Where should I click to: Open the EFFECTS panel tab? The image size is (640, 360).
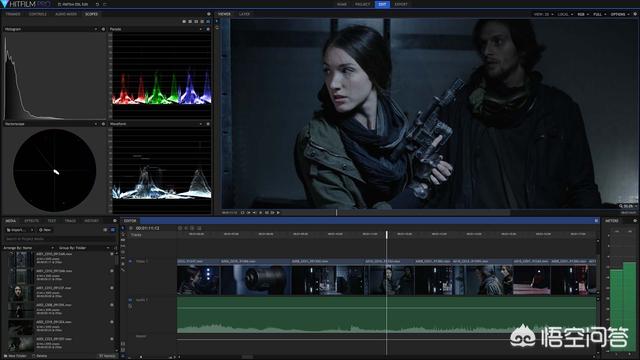[x=31, y=221]
